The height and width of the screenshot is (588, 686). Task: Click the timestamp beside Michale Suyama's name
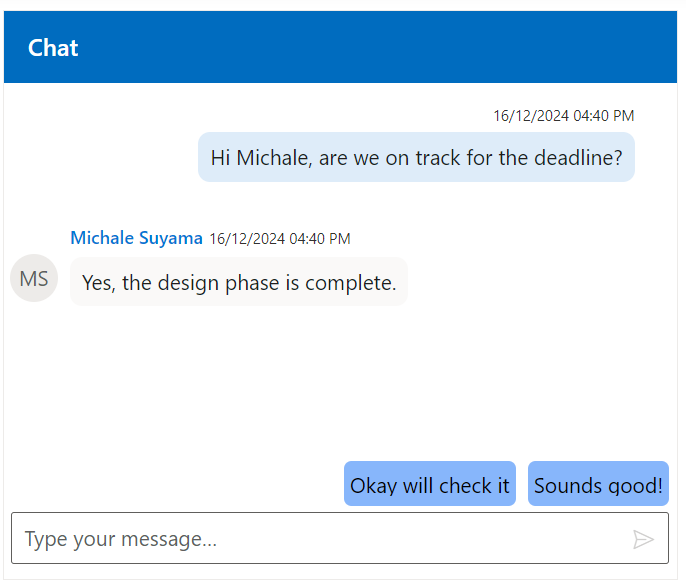(280, 239)
